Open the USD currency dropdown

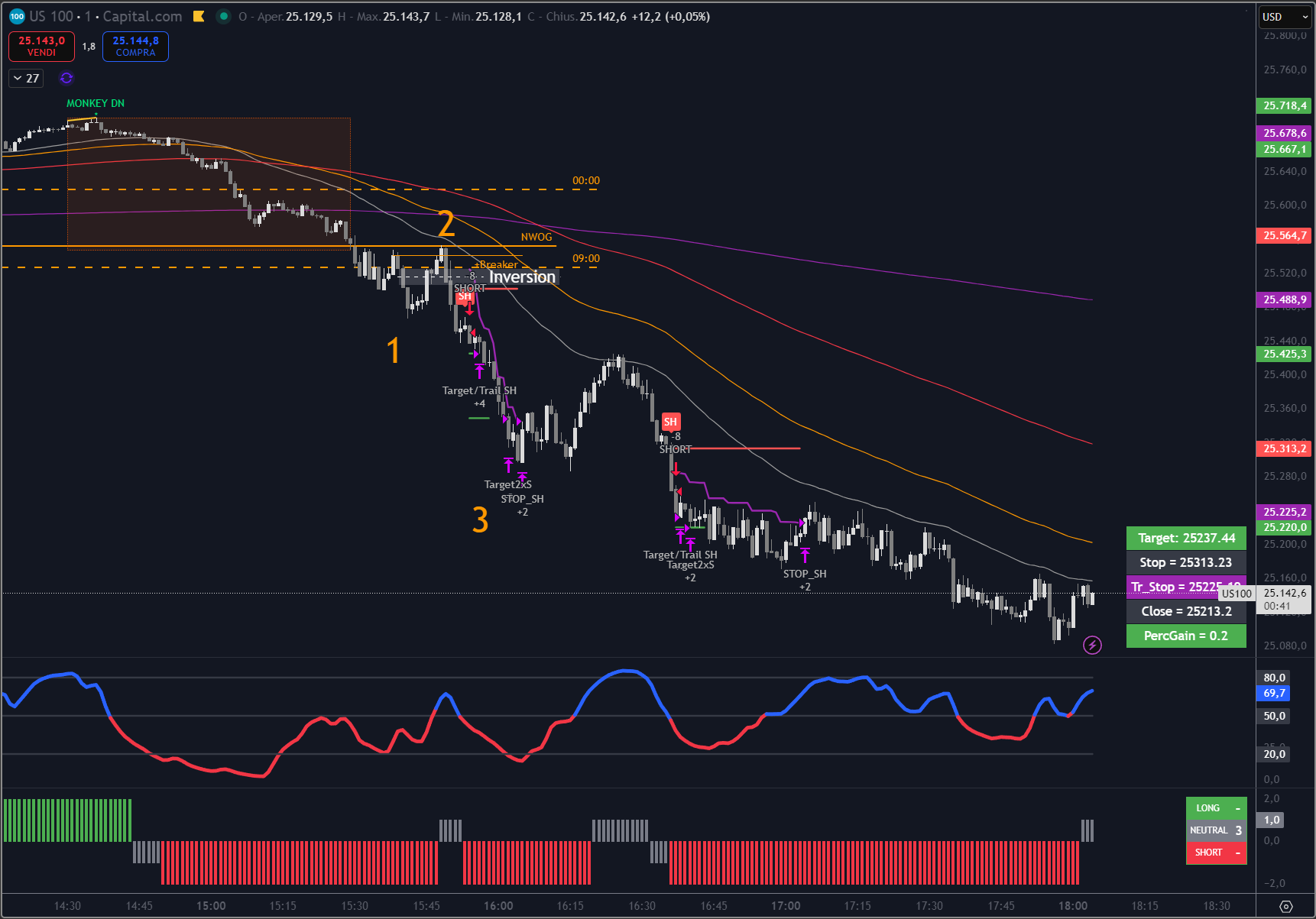(1285, 17)
